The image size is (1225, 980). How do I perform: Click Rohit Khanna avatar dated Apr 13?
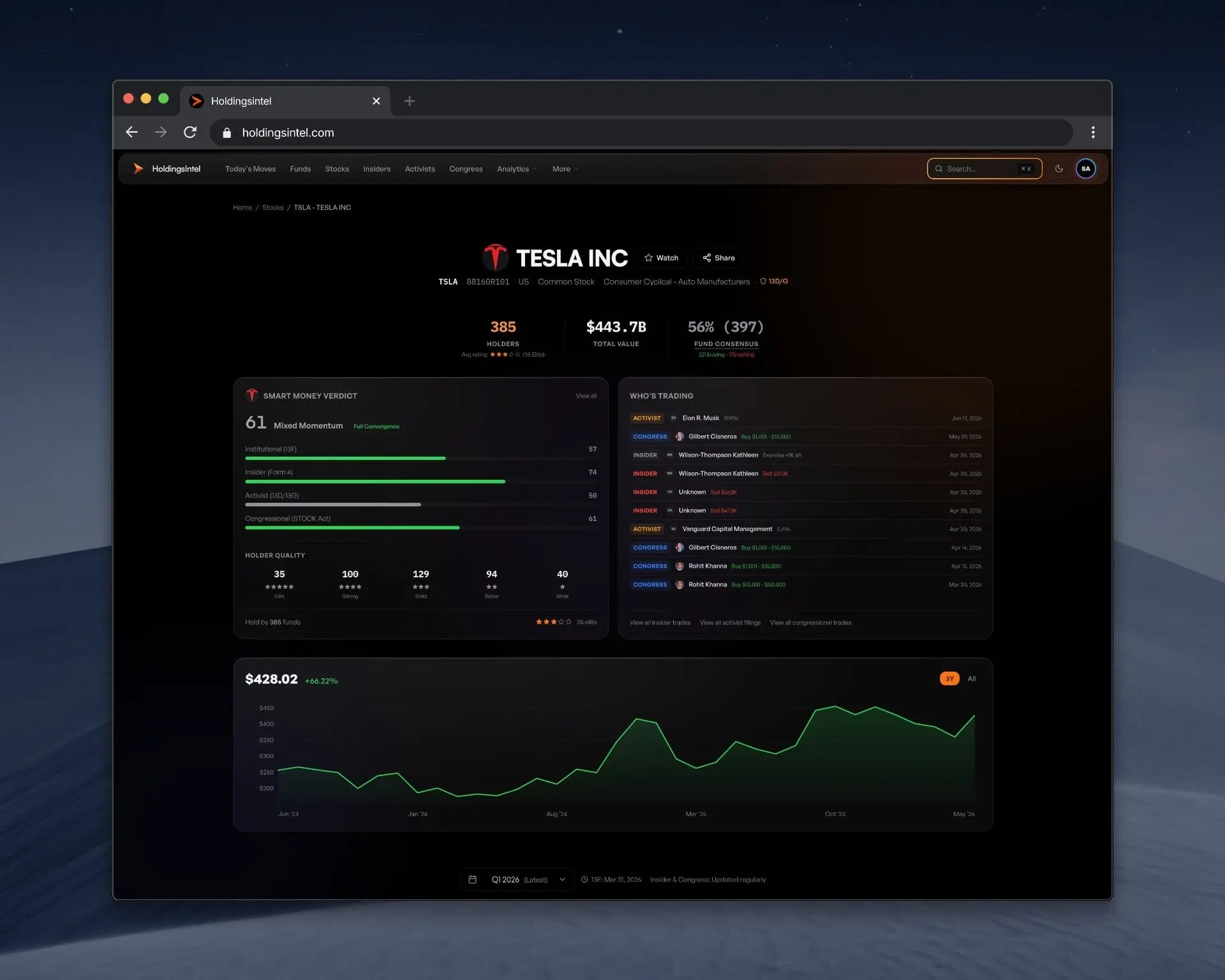(x=679, y=567)
